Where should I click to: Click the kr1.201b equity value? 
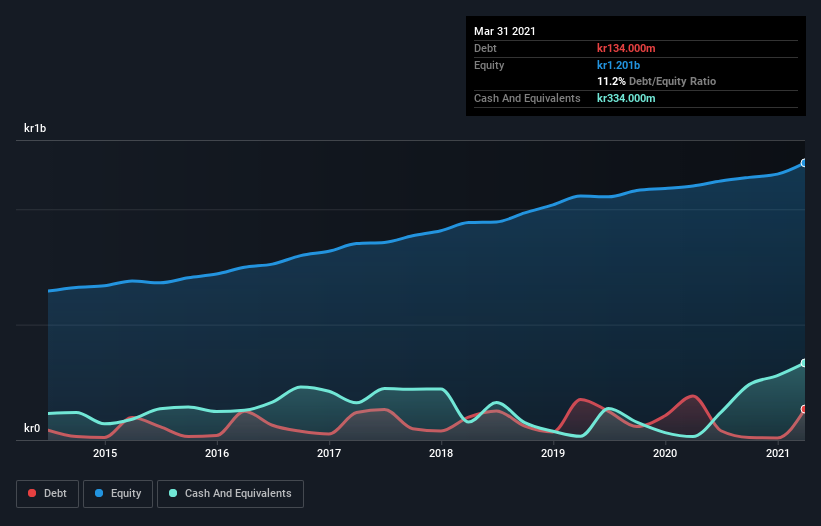[x=618, y=65]
